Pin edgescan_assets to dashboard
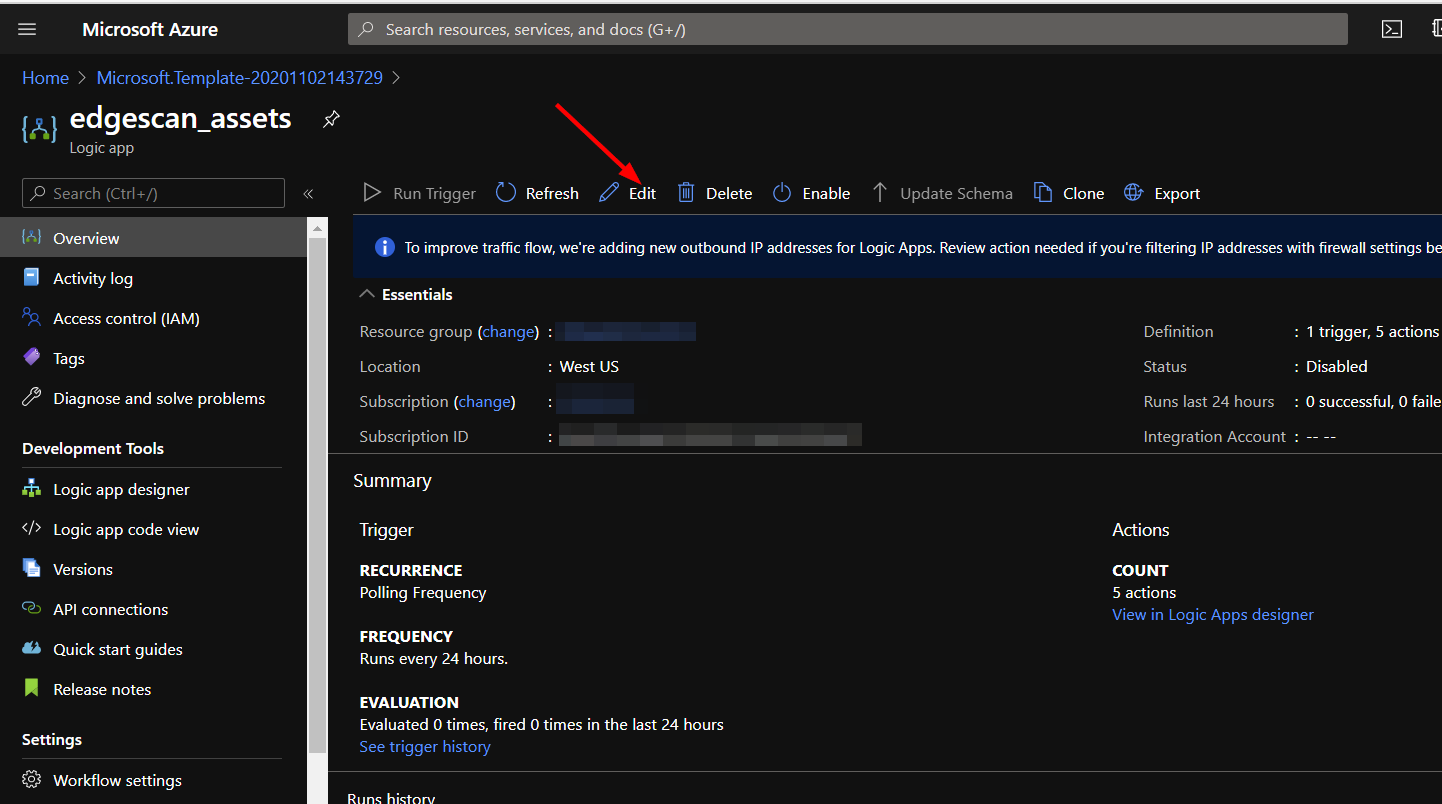Screen dimensions: 1442x804 [331, 119]
